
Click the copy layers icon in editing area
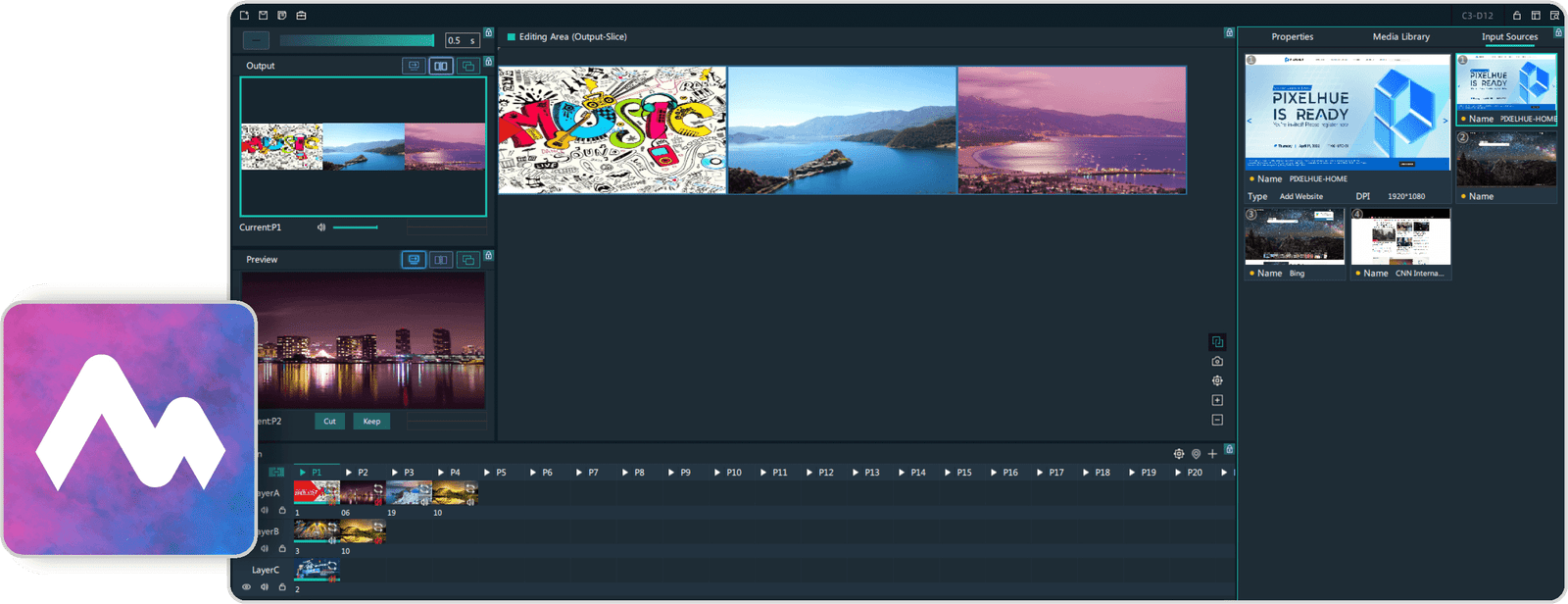pos(1217,342)
